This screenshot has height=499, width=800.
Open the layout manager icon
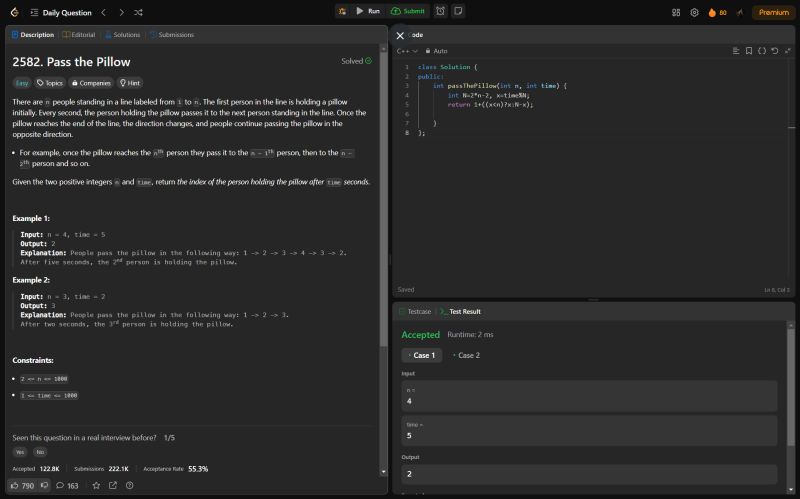point(676,12)
